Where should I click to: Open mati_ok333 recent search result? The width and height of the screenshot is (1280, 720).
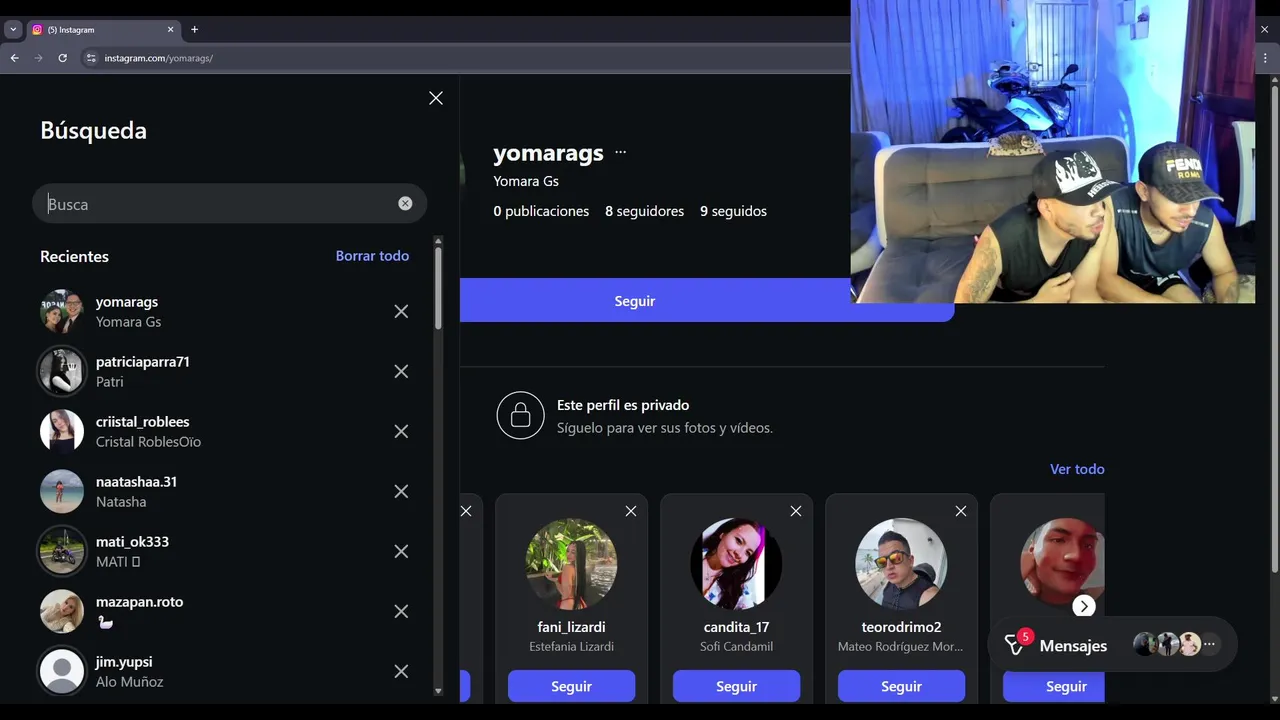(x=230, y=551)
